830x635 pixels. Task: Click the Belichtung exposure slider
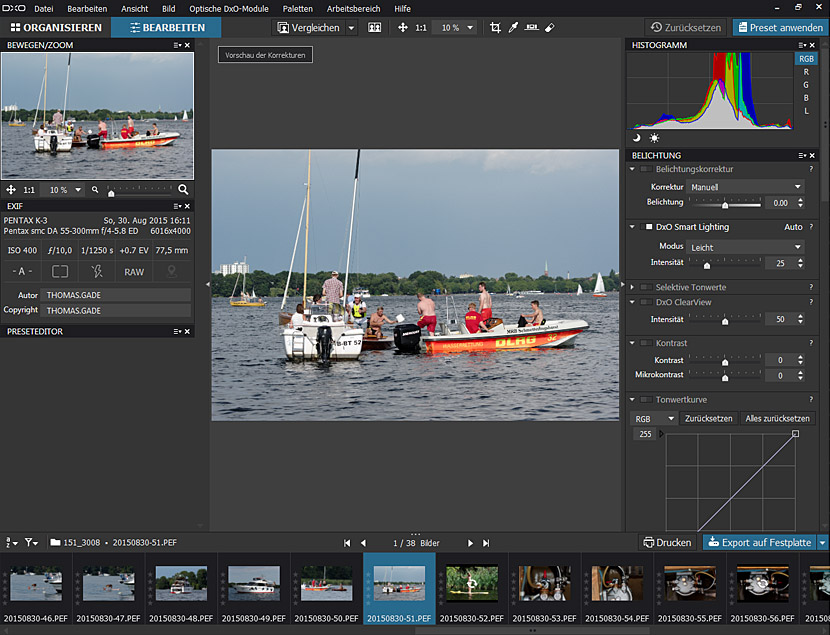[725, 203]
